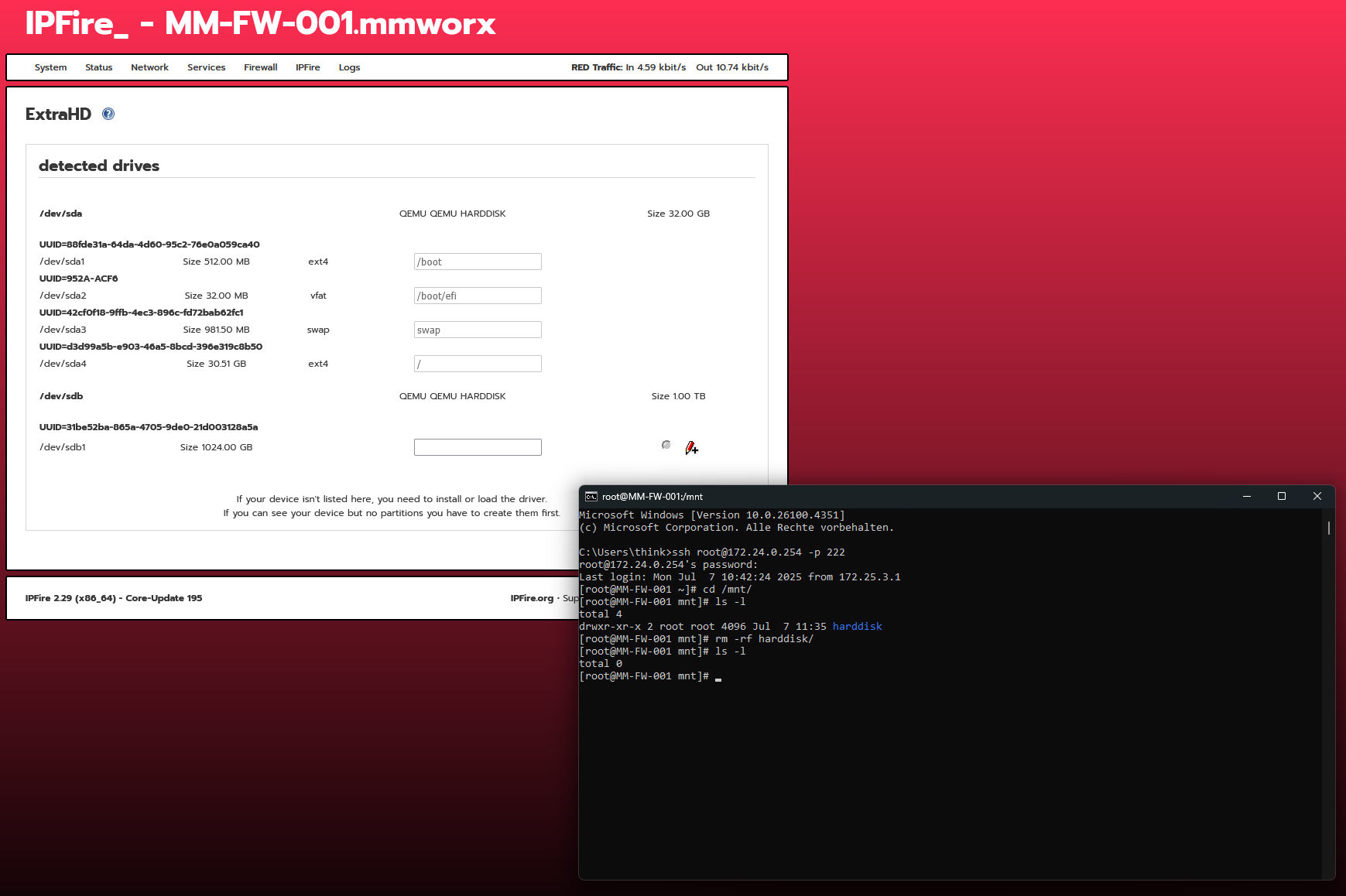The height and width of the screenshot is (896, 1346).
Task: Click the IPFire_ page header title
Action: (260, 23)
